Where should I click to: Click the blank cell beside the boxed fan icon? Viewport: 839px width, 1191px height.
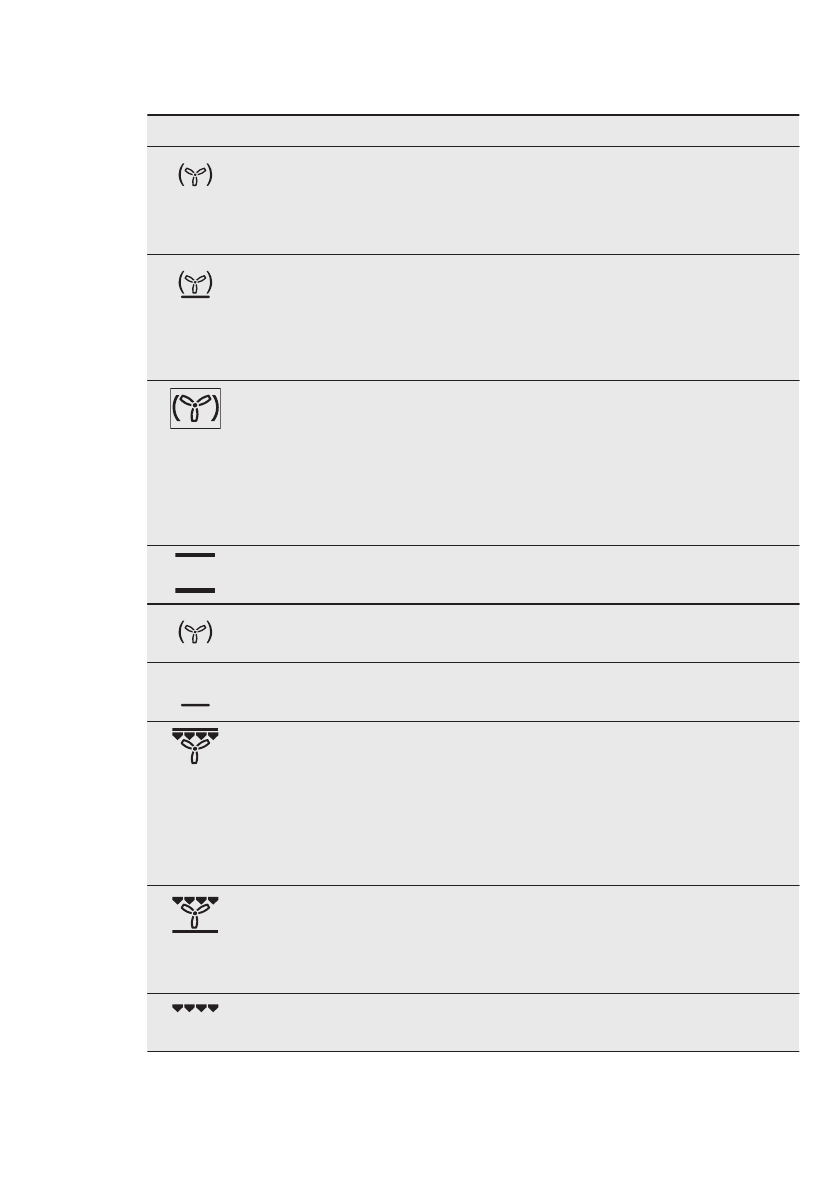(x=510, y=462)
